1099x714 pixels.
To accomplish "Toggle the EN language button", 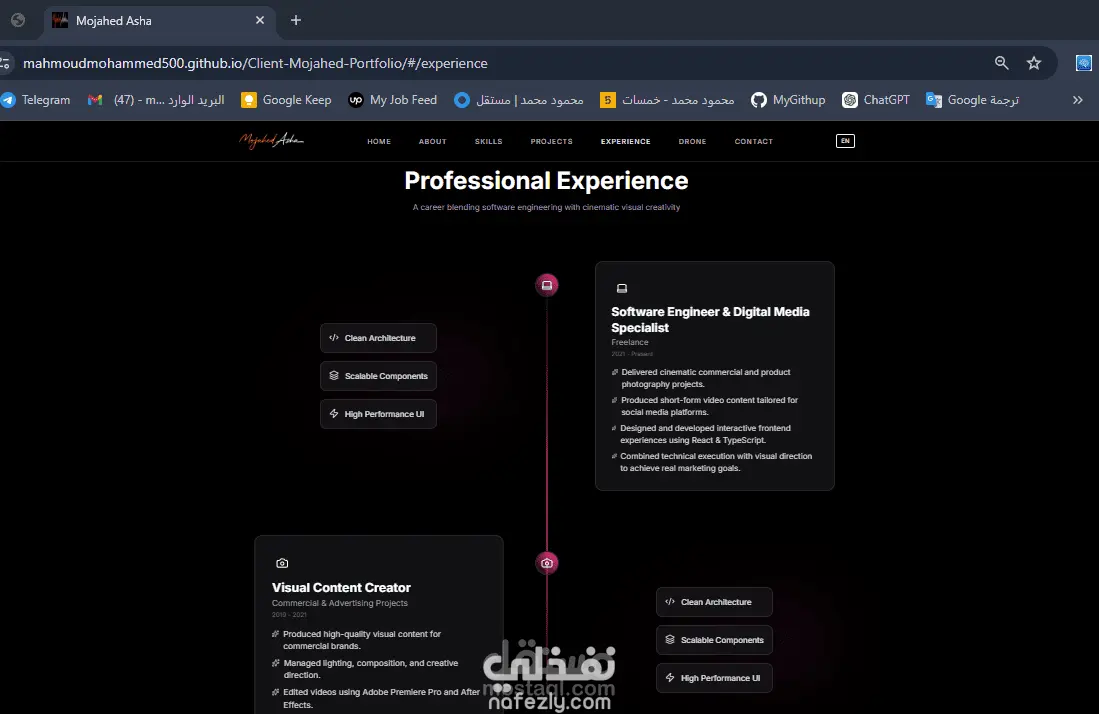I will coord(845,141).
